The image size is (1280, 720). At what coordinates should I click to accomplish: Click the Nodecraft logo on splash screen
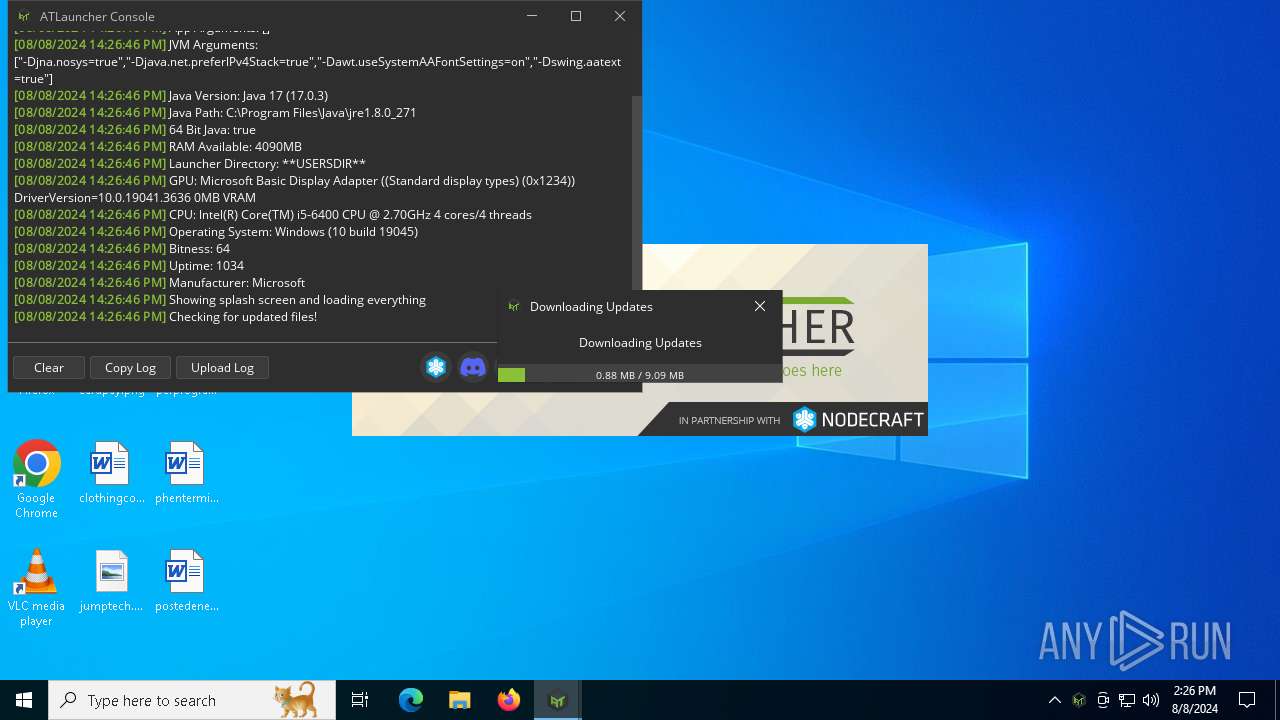(858, 419)
